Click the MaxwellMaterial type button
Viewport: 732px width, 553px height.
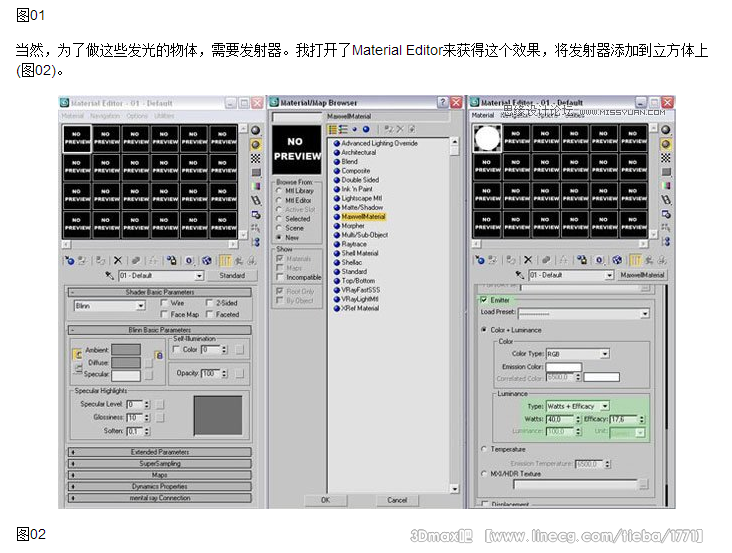coord(642,275)
